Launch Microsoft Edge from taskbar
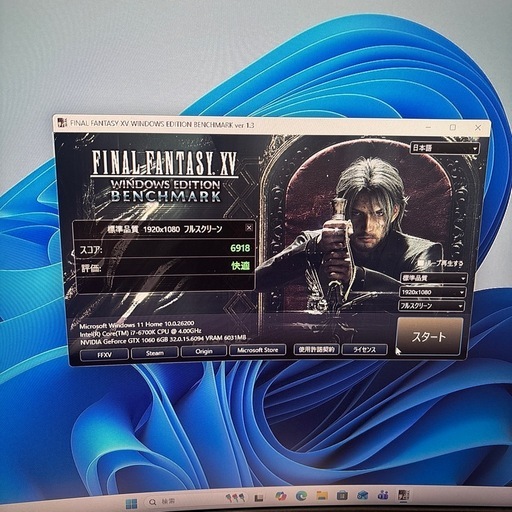Image resolution: width=512 pixels, height=512 pixels. pos(301,496)
